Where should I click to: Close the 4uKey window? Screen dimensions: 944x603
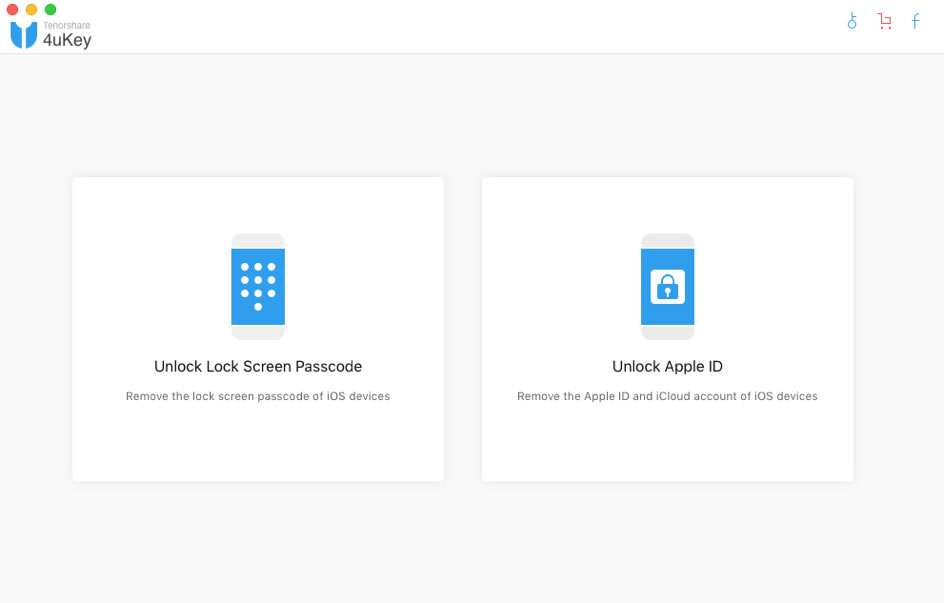(x=12, y=9)
